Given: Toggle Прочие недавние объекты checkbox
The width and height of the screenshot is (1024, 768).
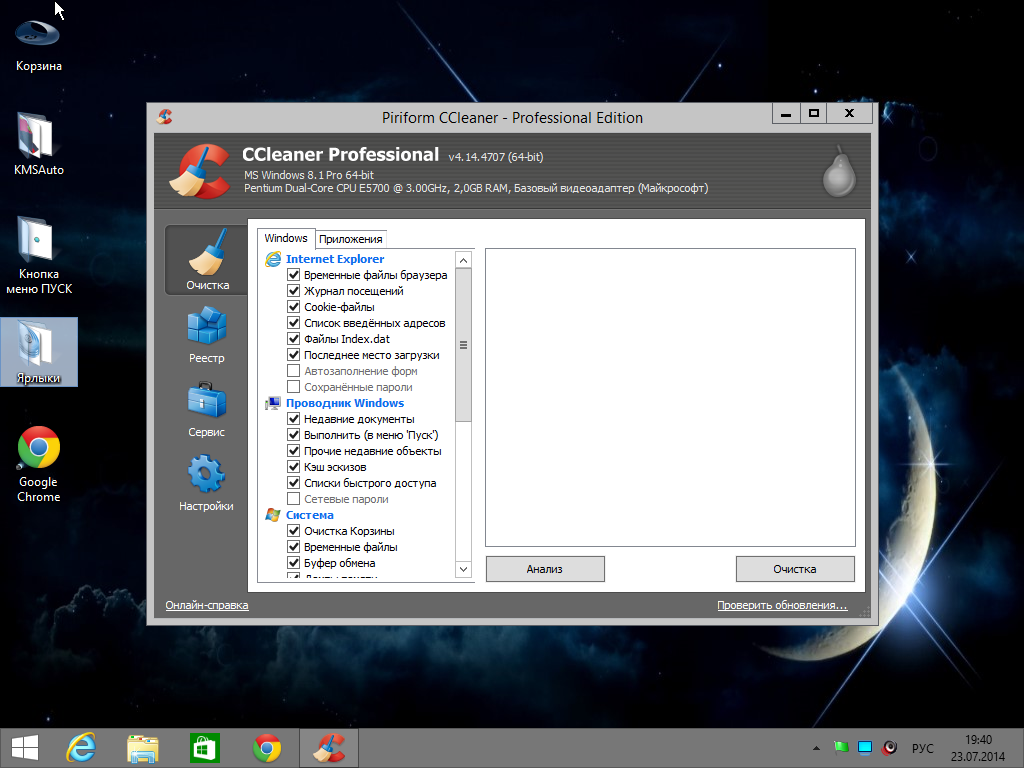Looking at the screenshot, I should [294, 451].
